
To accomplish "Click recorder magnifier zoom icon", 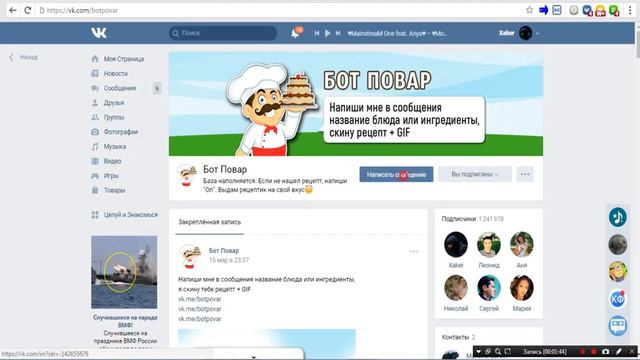I will [498, 351].
